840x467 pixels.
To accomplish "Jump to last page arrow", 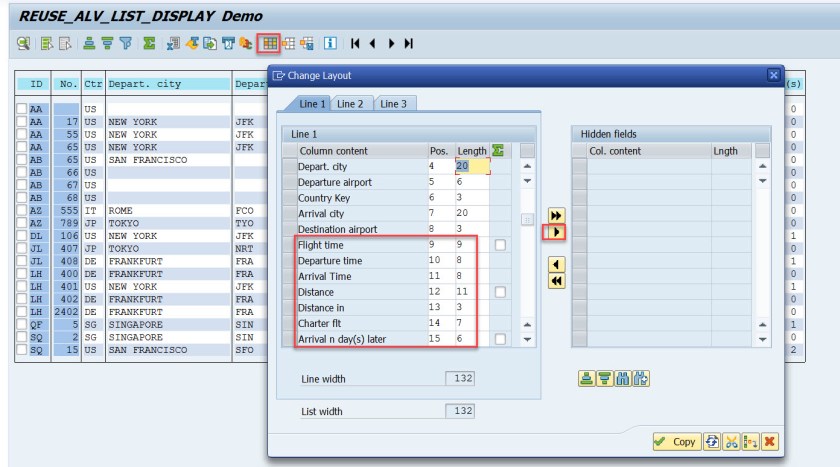I will pyautogui.click(x=409, y=43).
